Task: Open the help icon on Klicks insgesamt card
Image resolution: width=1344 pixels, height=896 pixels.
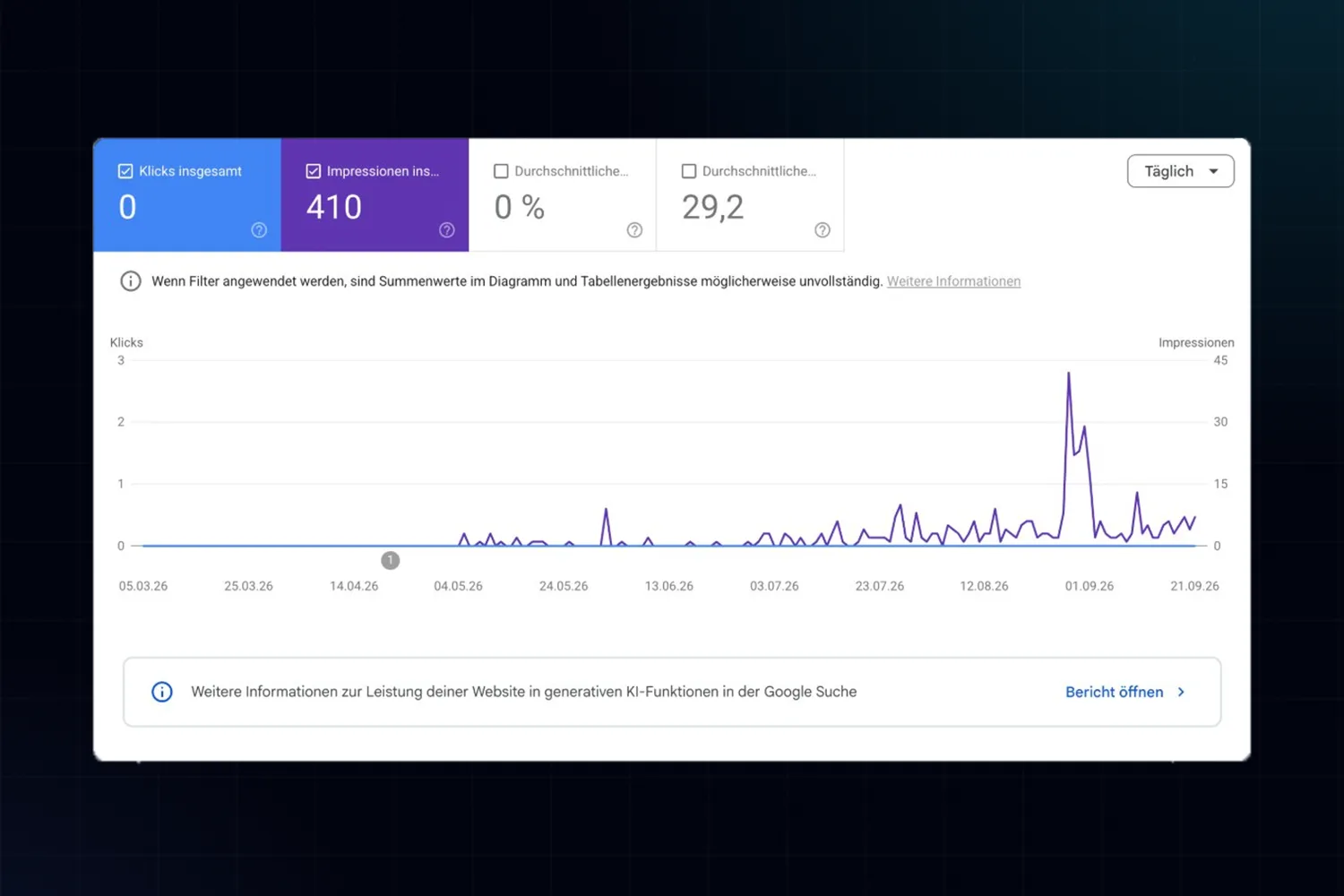Action: [x=259, y=230]
